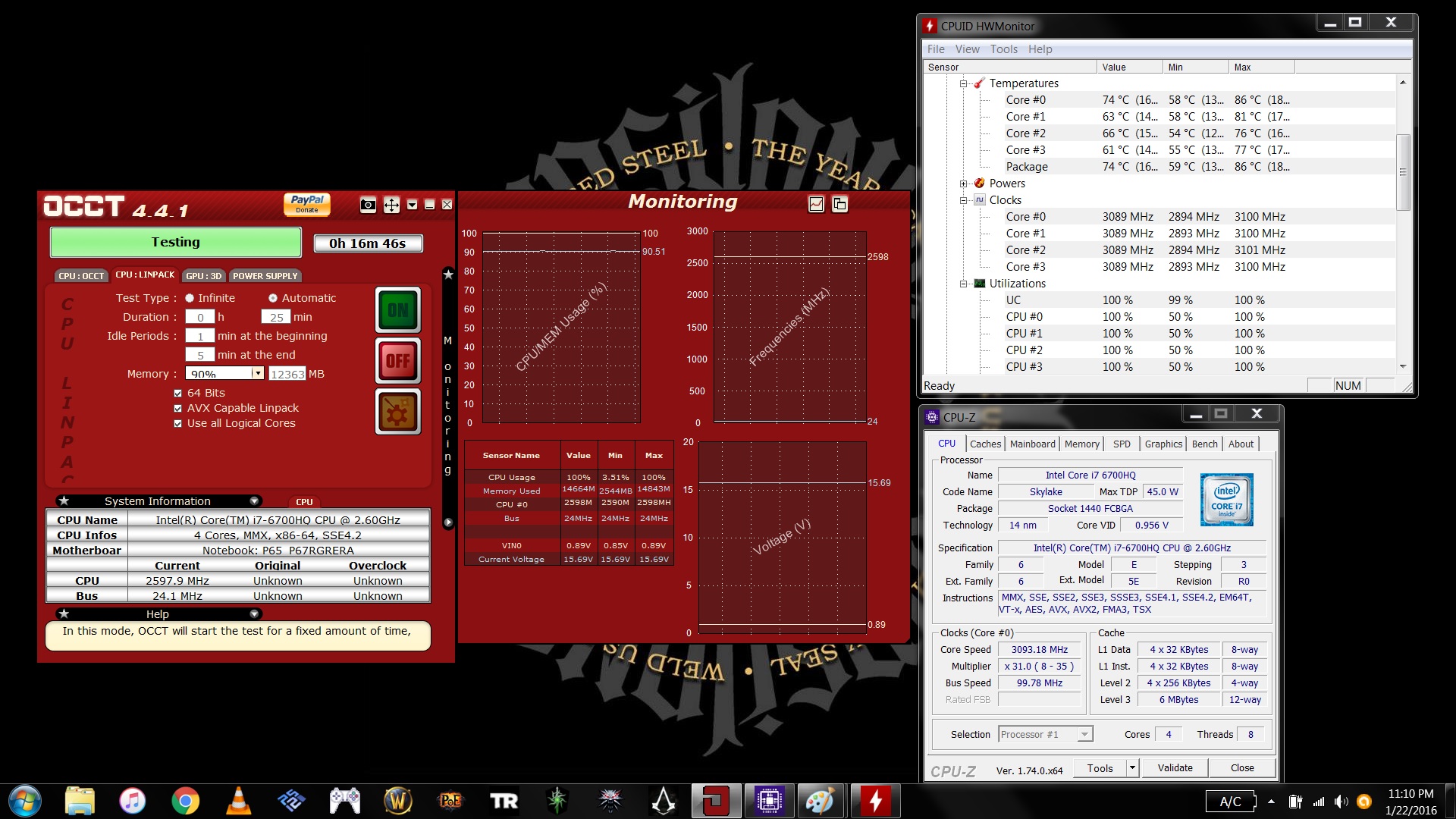This screenshot has width=1456, height=819.
Task: Open the Help menu in HWMonitor
Action: (x=1040, y=49)
